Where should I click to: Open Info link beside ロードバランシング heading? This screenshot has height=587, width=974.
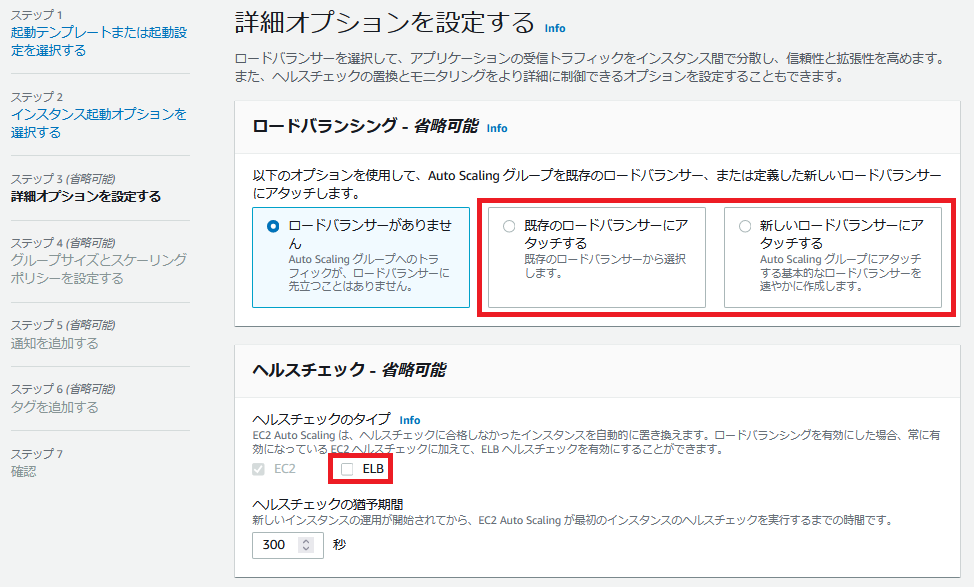(x=497, y=128)
